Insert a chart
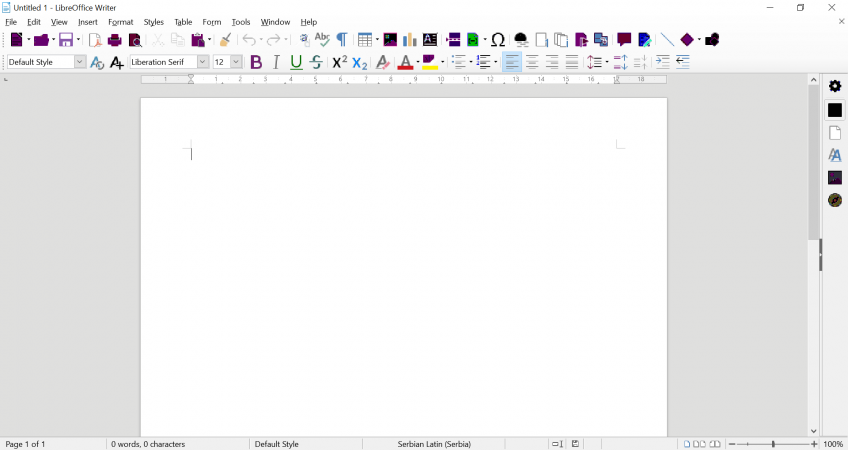 (409, 39)
